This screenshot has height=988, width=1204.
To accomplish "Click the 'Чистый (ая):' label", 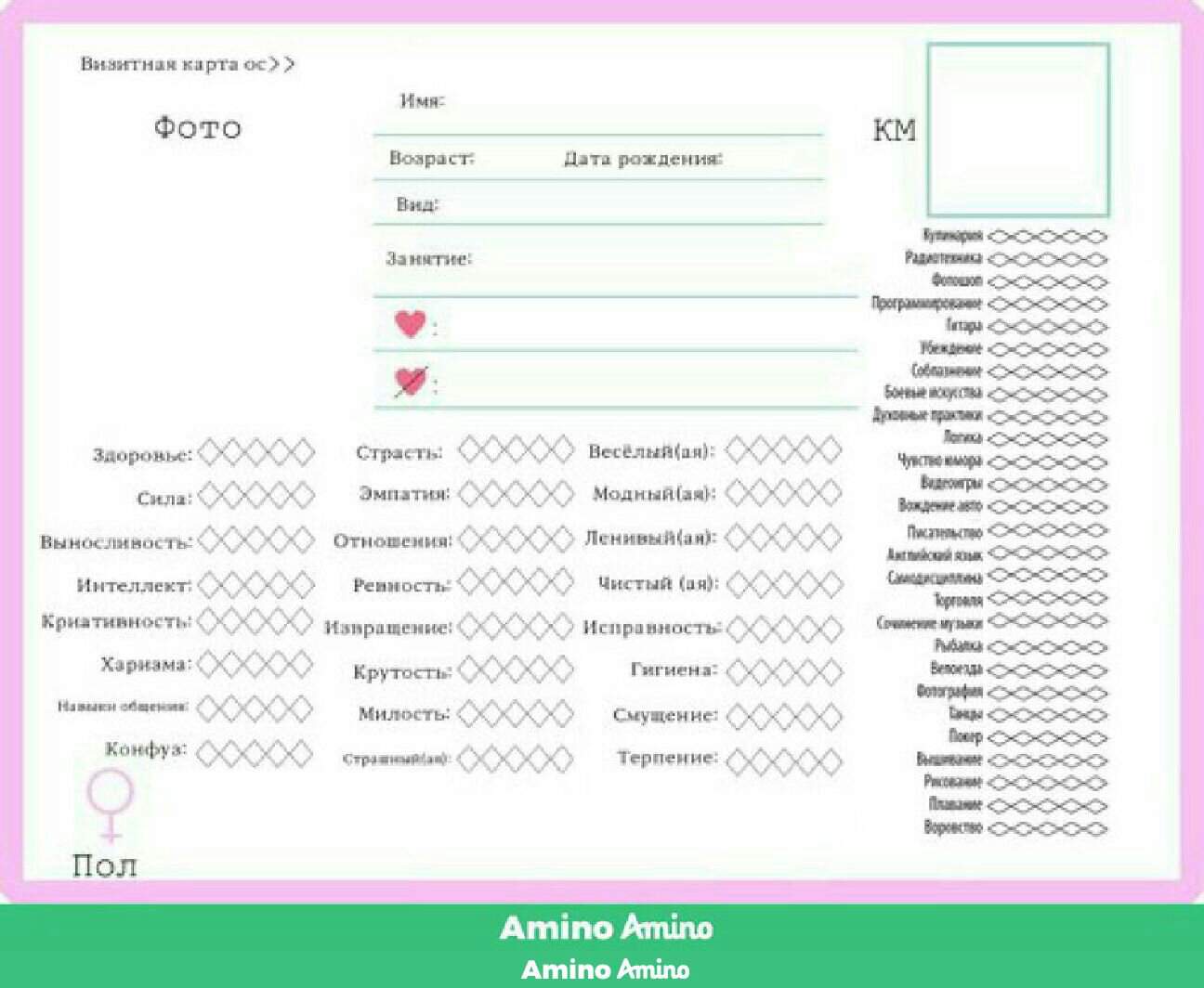I will 659,584.
